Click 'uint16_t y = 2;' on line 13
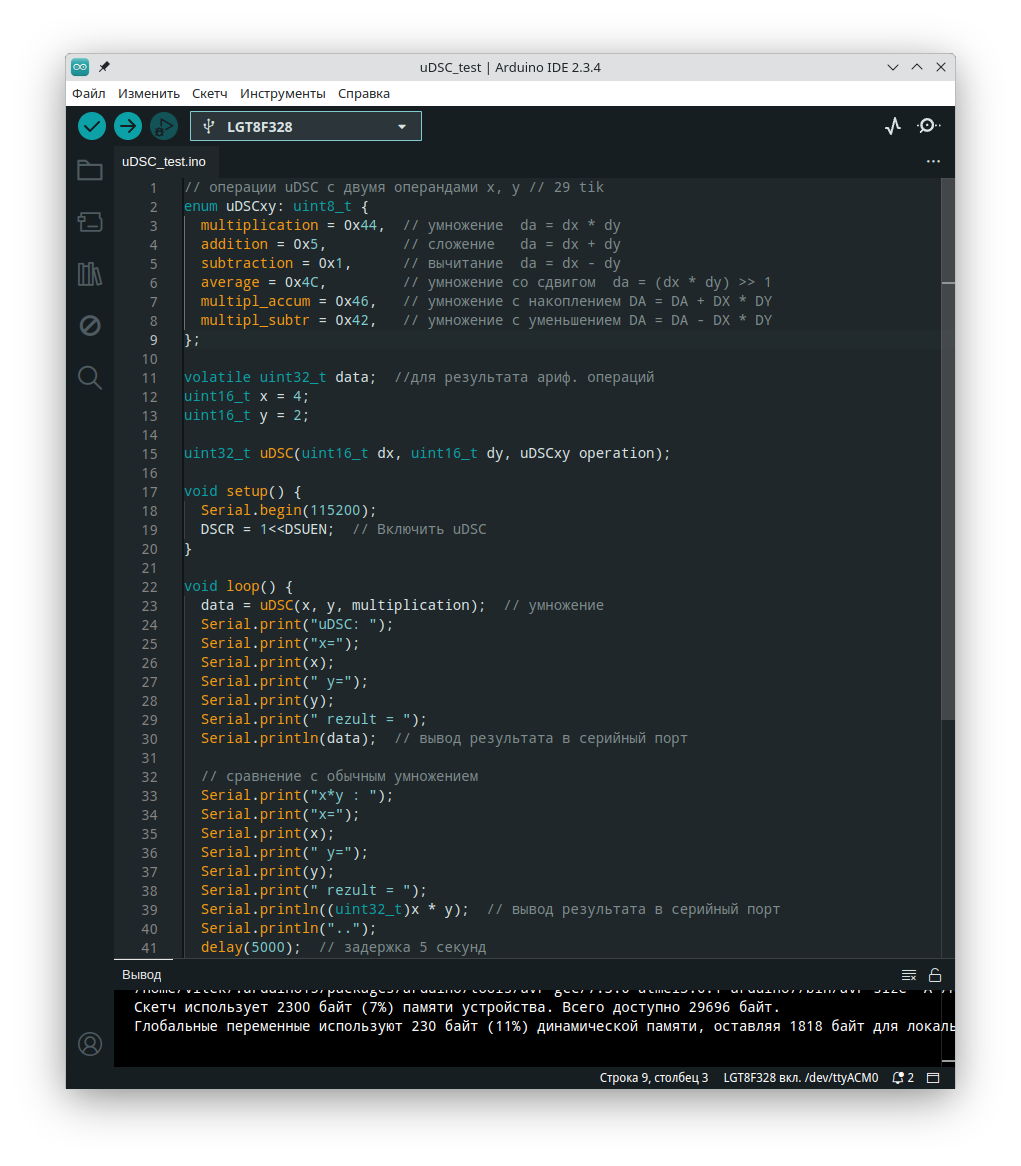This screenshot has width=1021, height=1166. [246, 416]
